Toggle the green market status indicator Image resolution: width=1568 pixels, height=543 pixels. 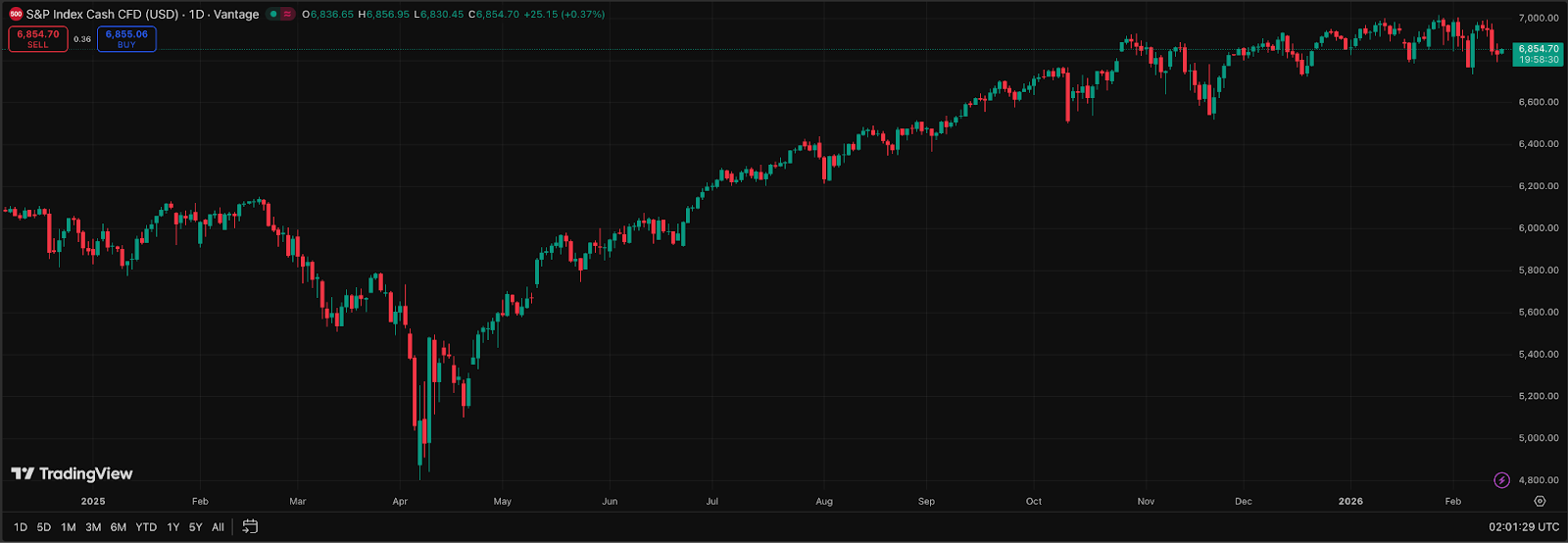[272, 15]
